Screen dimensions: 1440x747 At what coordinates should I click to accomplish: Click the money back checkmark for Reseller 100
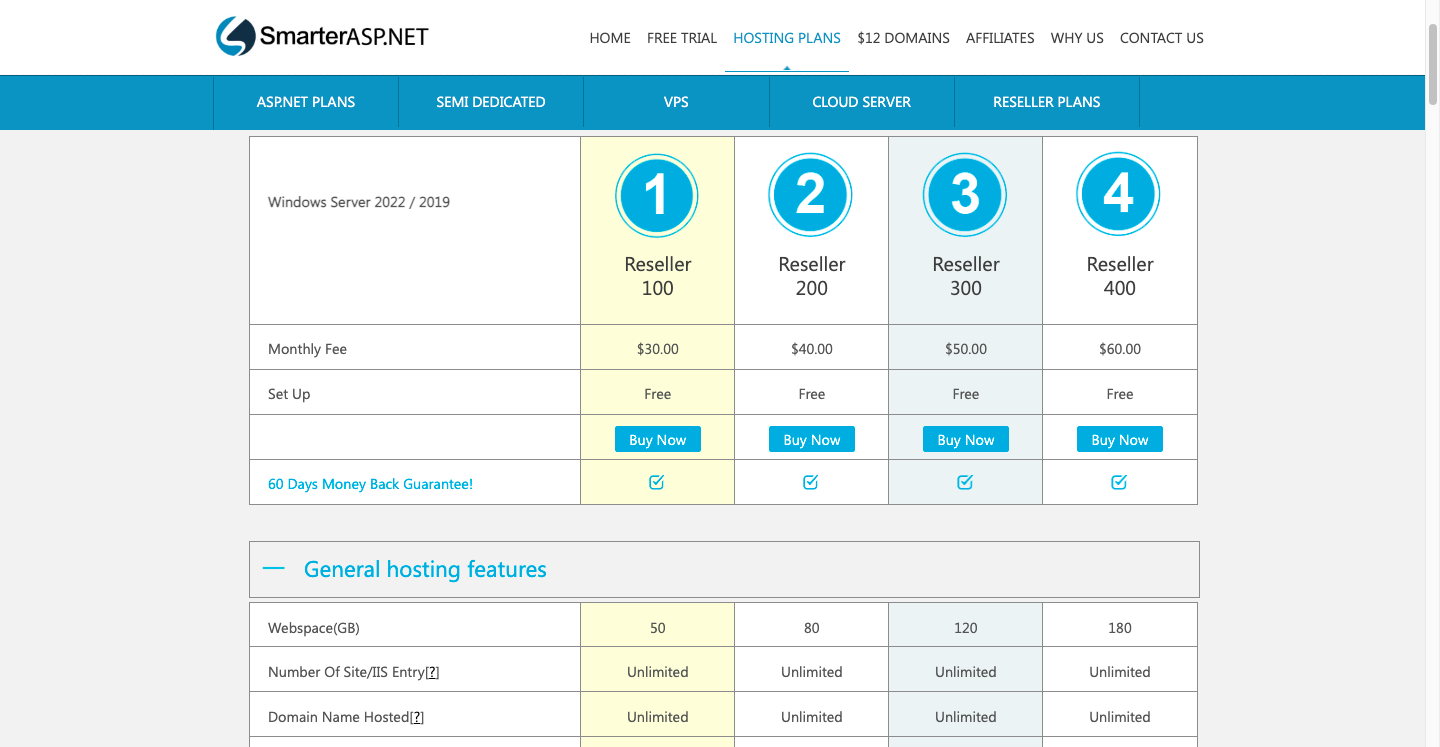click(x=657, y=482)
